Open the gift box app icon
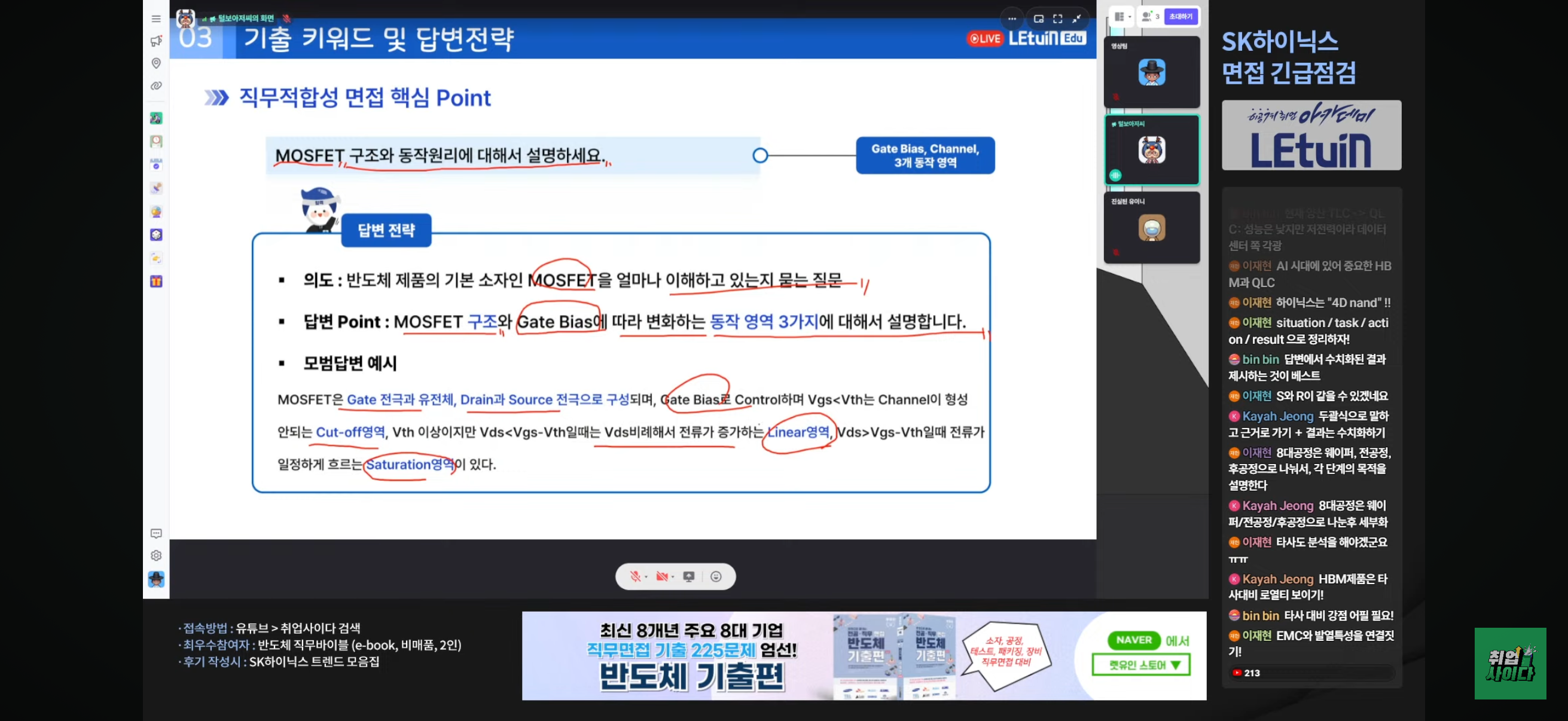1568x721 pixels. pos(157,282)
